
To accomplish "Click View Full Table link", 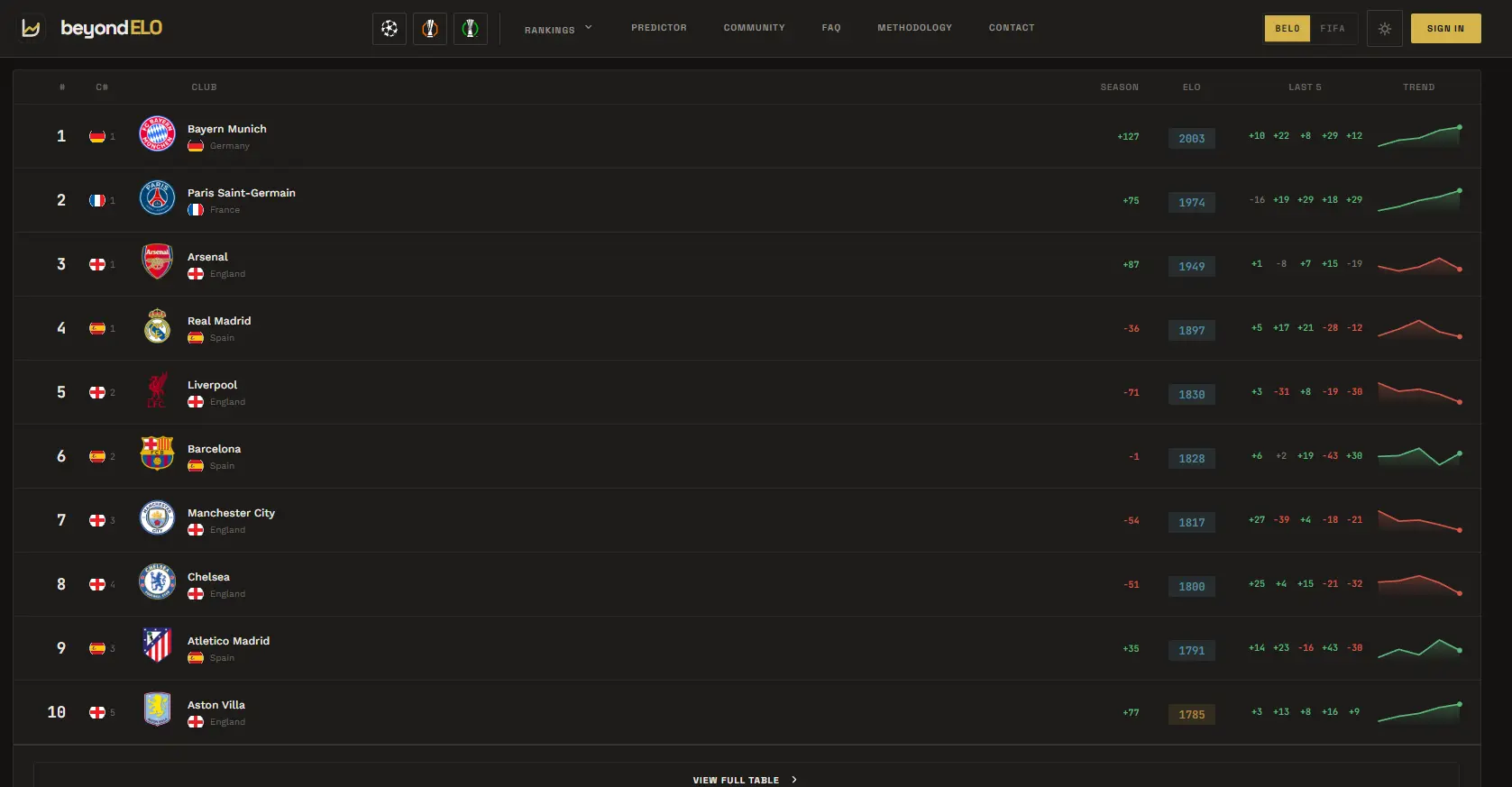I will (745, 780).
